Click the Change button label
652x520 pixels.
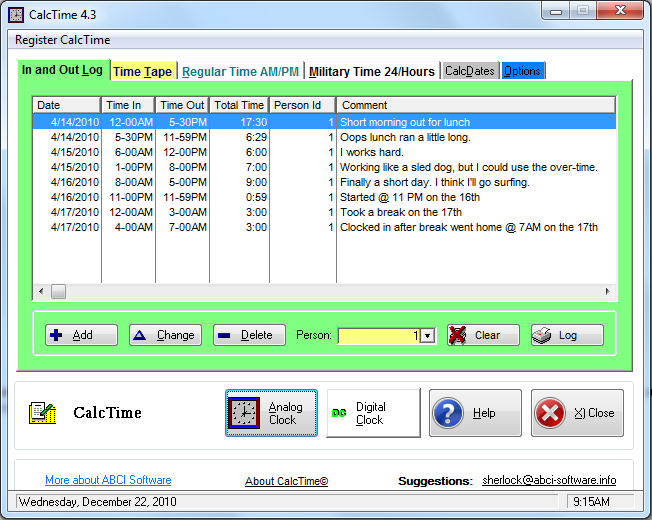175,335
